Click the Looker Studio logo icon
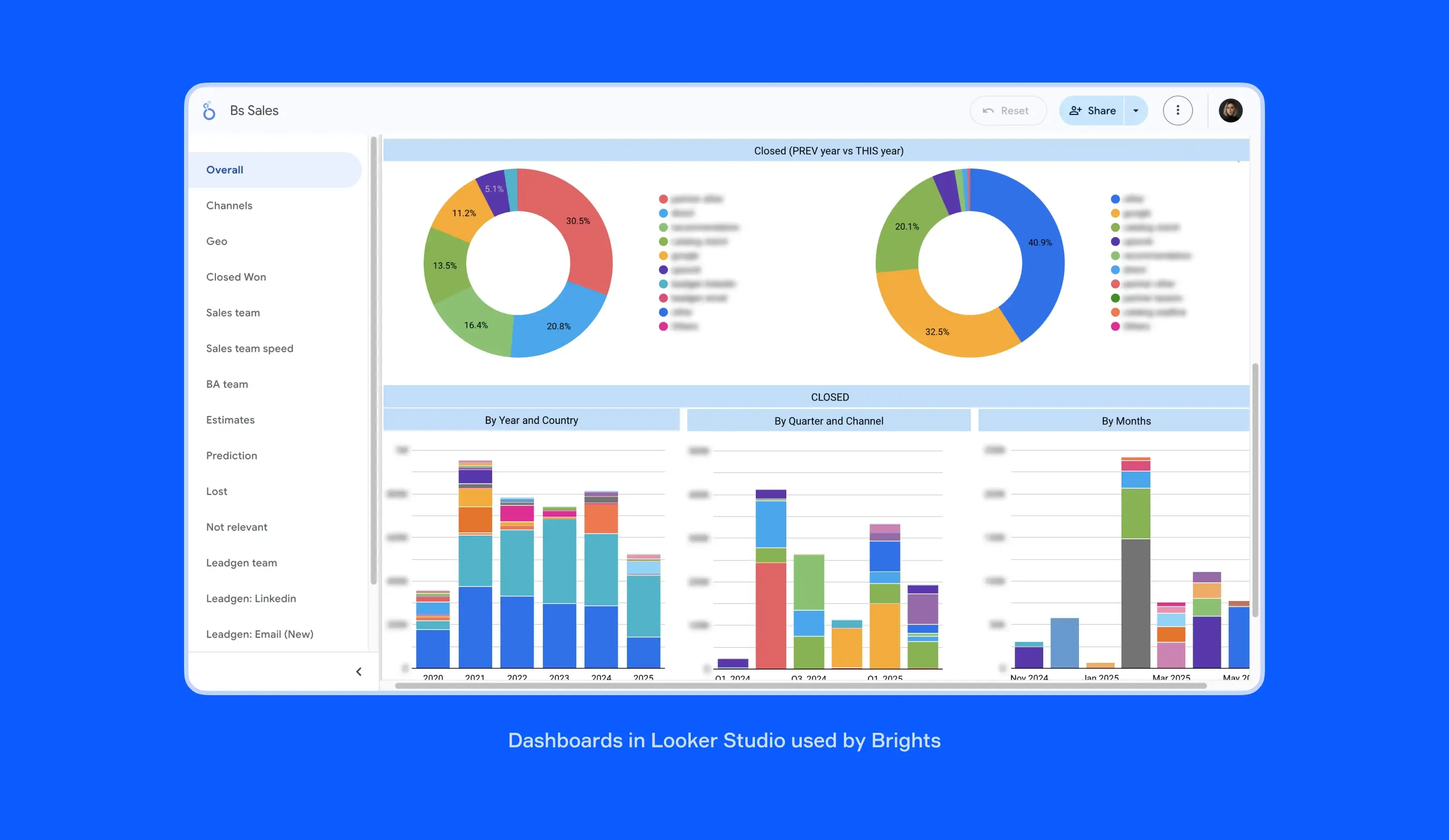The width and height of the screenshot is (1449, 840). click(x=209, y=111)
